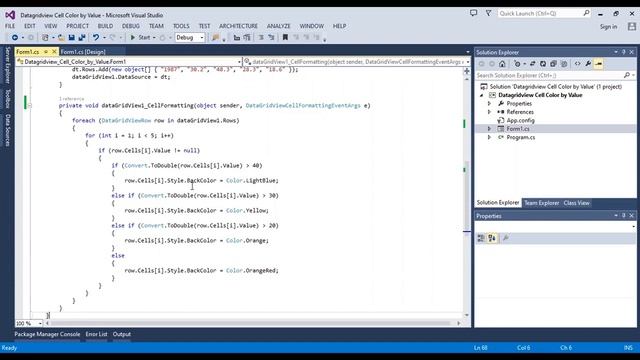Viewport: 640px width, 360px height.
Task: Click the Navigate Backward toolbar icon
Action: tap(15, 38)
